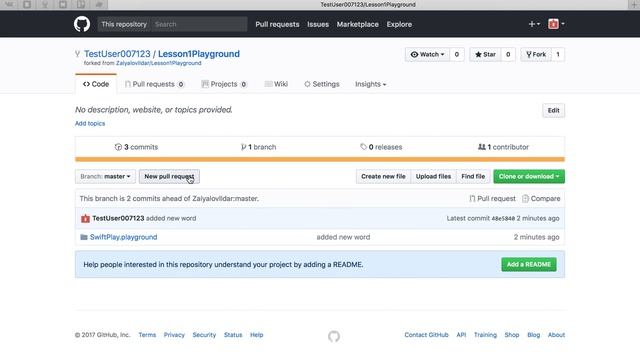Click the Fork button
The width and height of the screenshot is (640, 360).
pyautogui.click(x=536, y=54)
